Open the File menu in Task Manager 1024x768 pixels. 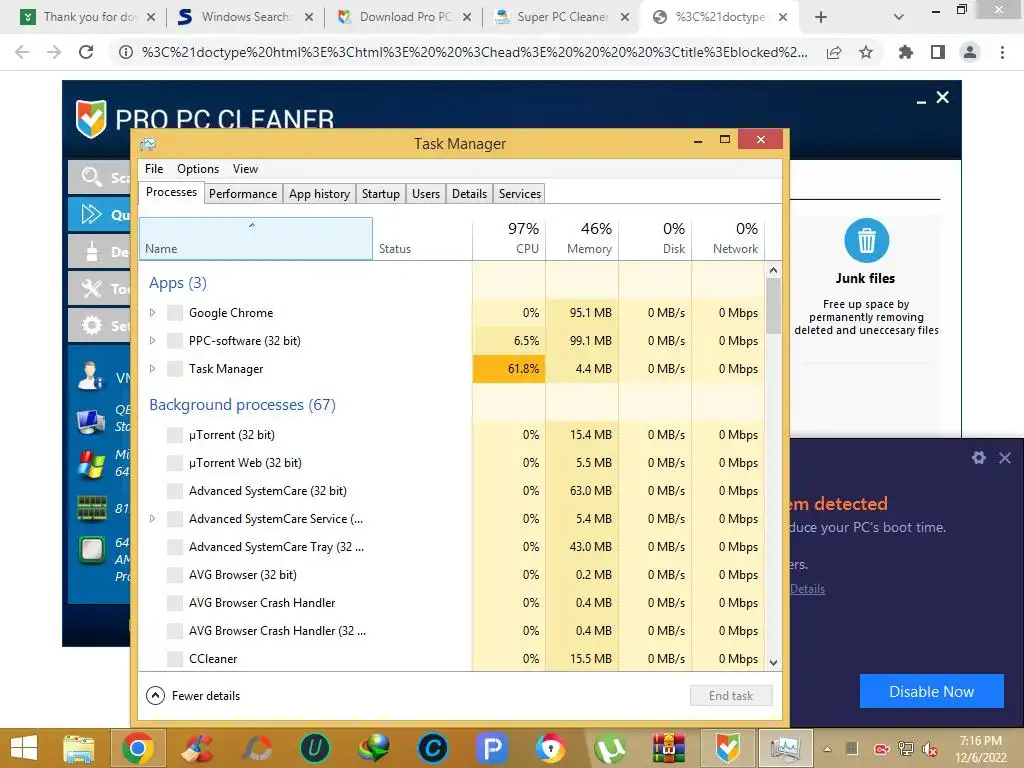[x=154, y=169]
